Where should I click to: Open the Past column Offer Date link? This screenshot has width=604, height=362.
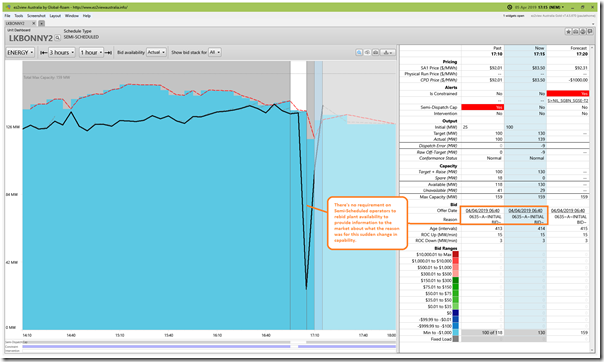click(483, 211)
